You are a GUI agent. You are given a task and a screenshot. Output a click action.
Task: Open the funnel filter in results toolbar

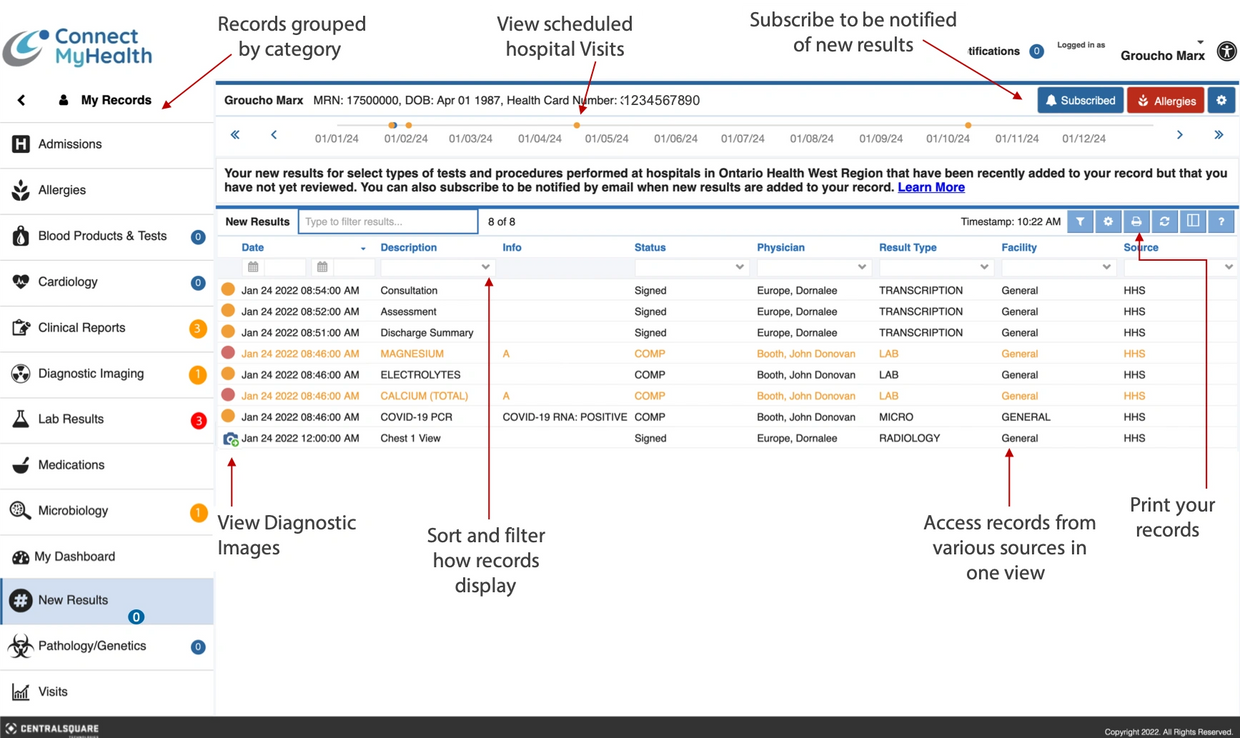1080,222
